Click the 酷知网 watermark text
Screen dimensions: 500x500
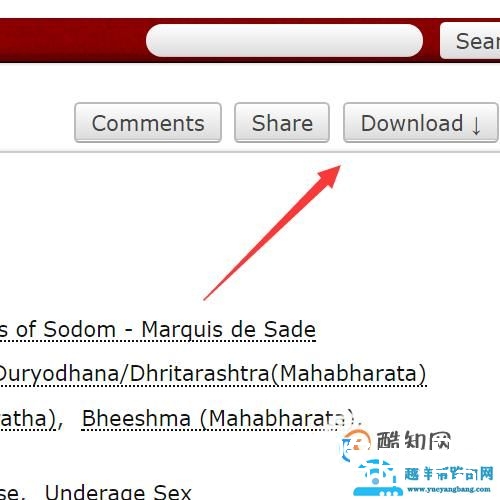coord(414,440)
